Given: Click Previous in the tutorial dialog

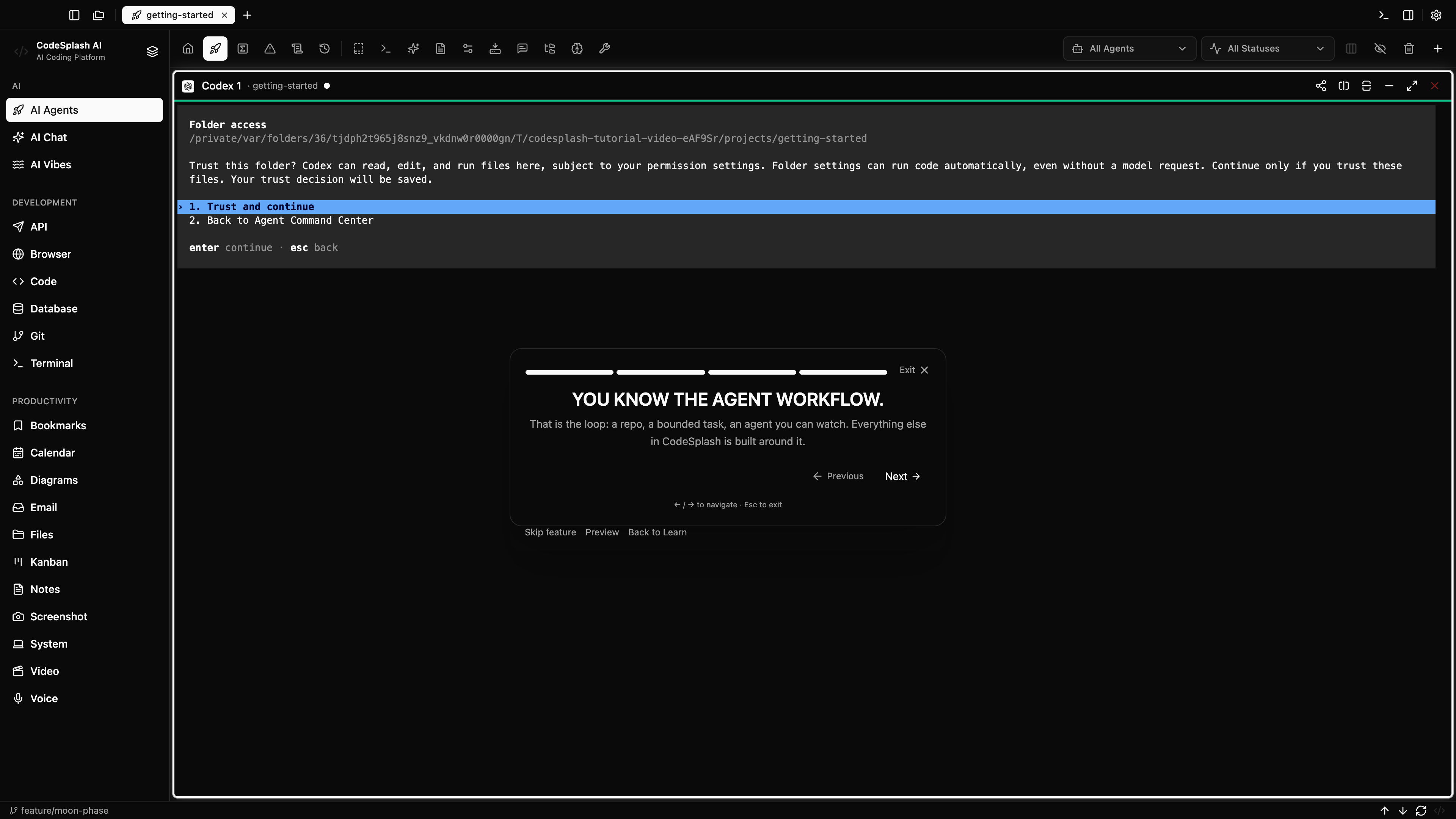Looking at the screenshot, I should pyautogui.click(x=838, y=477).
